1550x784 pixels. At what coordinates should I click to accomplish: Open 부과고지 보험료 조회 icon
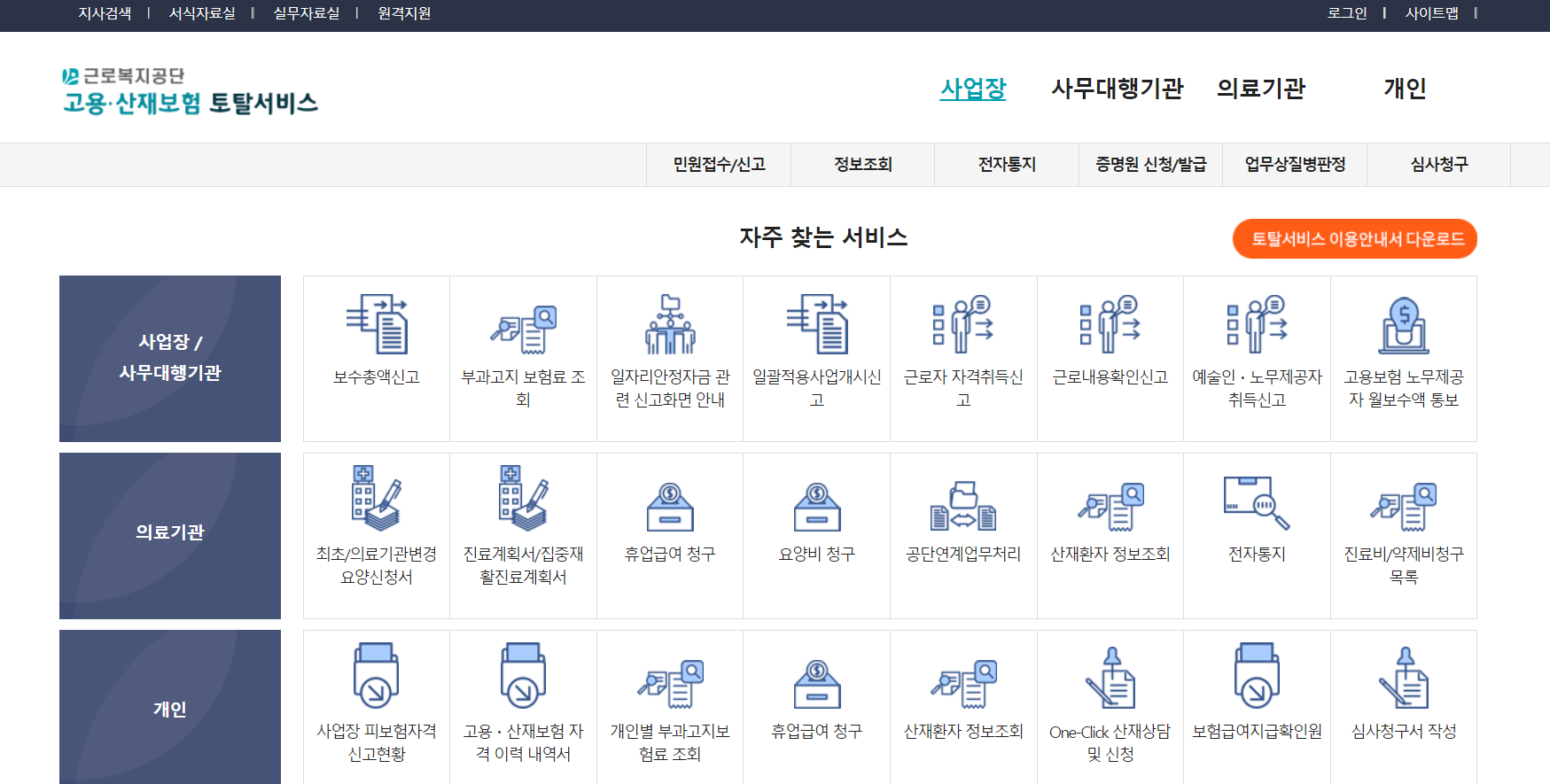click(x=523, y=330)
